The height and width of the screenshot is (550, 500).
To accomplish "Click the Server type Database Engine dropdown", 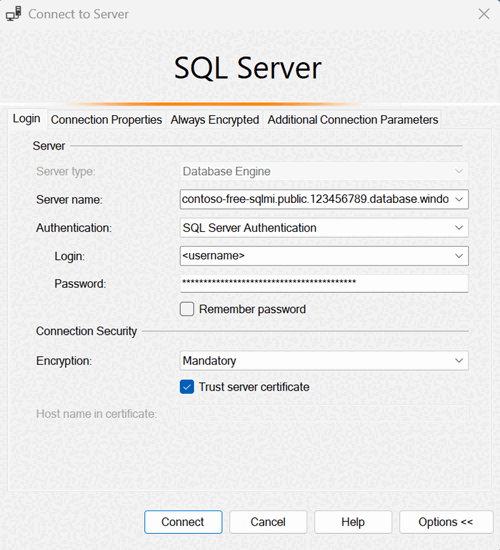I will pyautogui.click(x=324, y=172).
